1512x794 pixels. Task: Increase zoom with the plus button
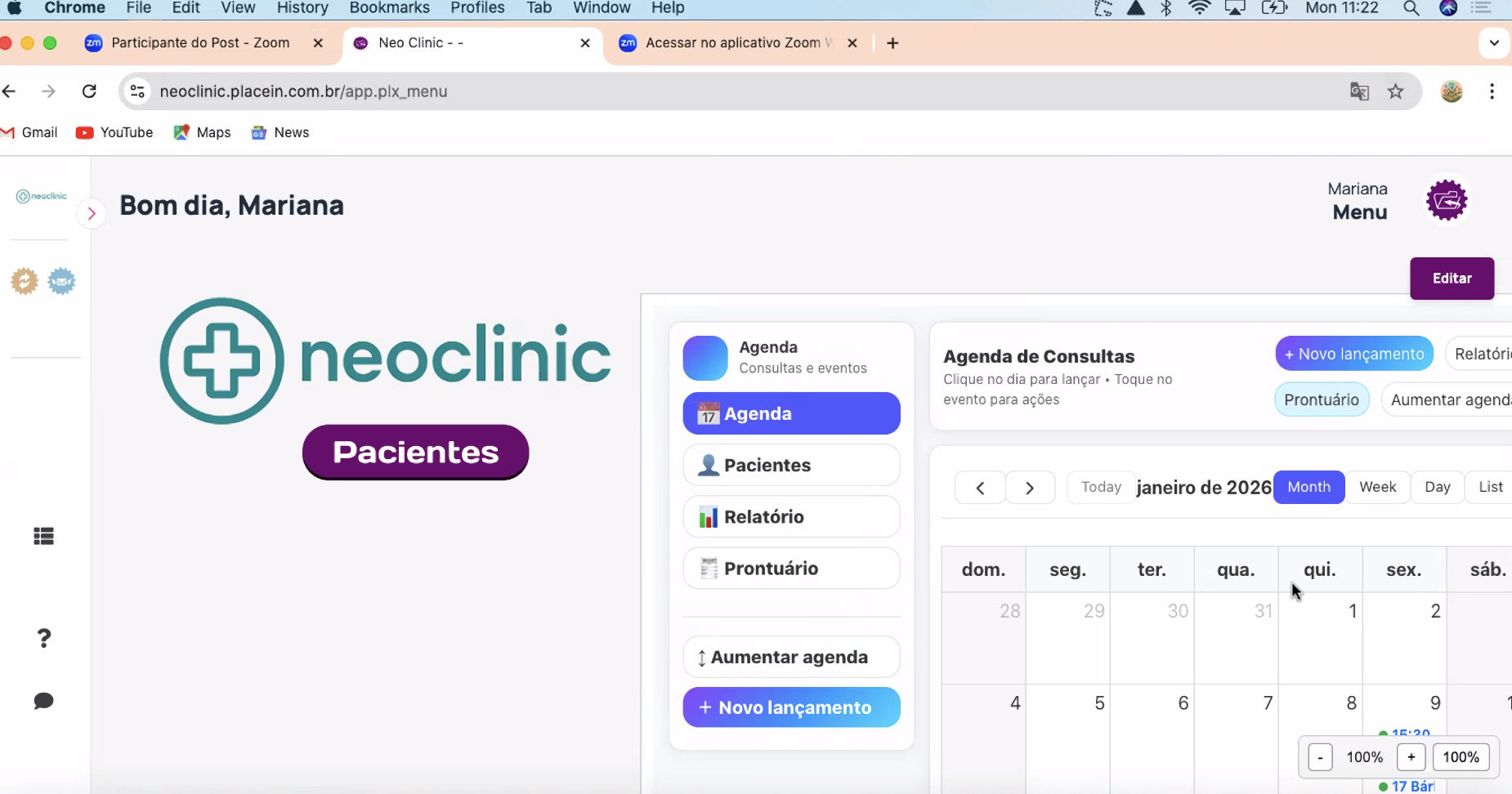coord(1411,757)
